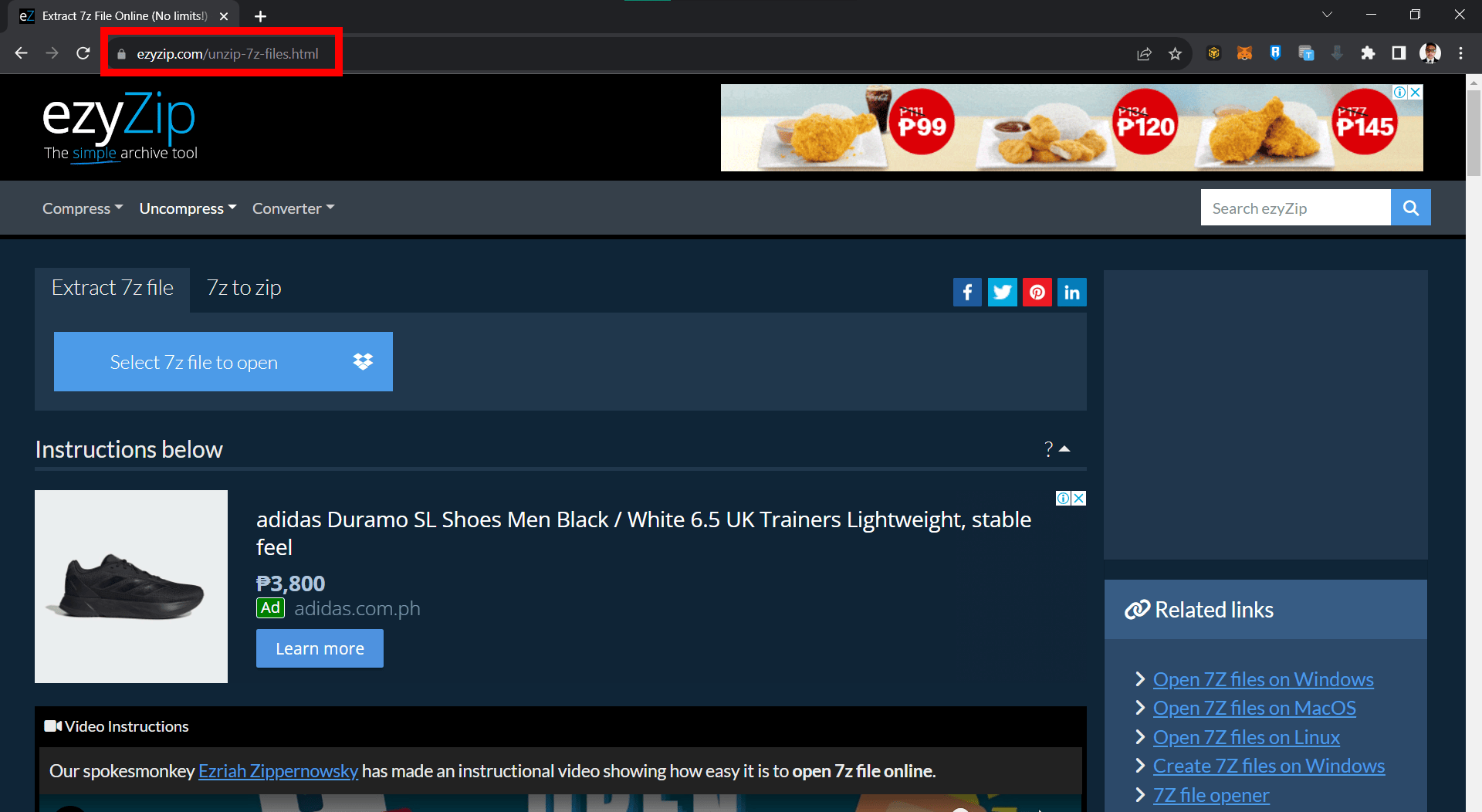Close the adidas ad with X icon
The height and width of the screenshot is (812, 1482).
(1079, 499)
